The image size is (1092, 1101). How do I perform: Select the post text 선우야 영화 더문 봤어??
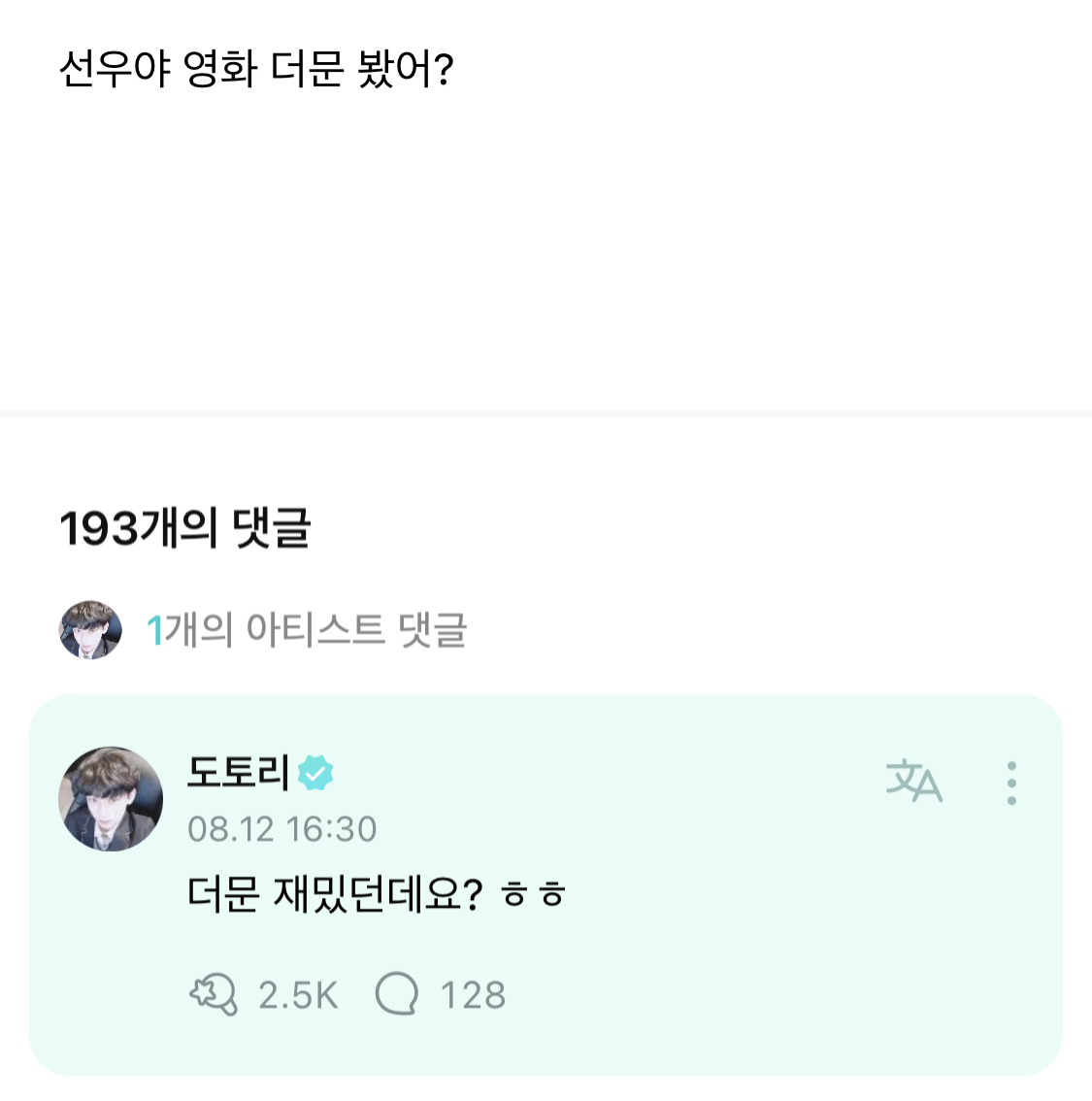256,70
